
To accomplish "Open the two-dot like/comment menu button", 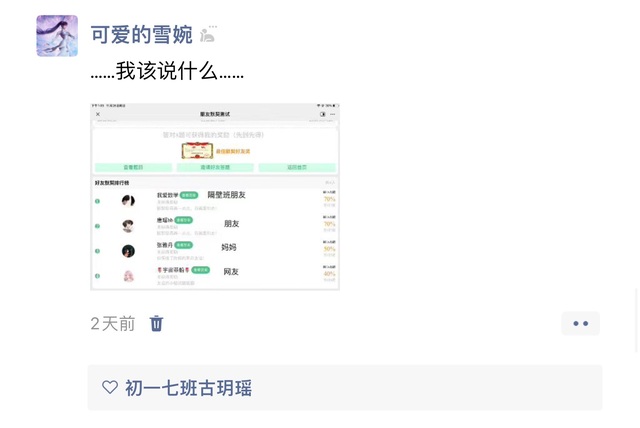I will [580, 324].
